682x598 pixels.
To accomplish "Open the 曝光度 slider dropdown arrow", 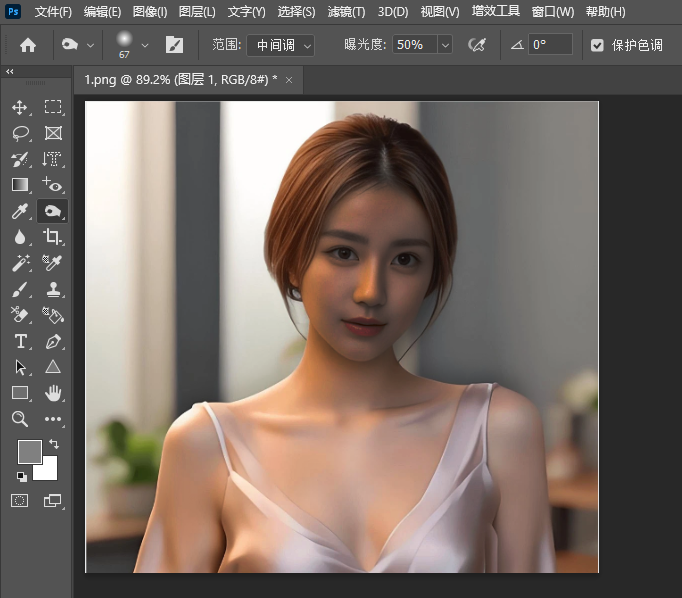I will [445, 45].
